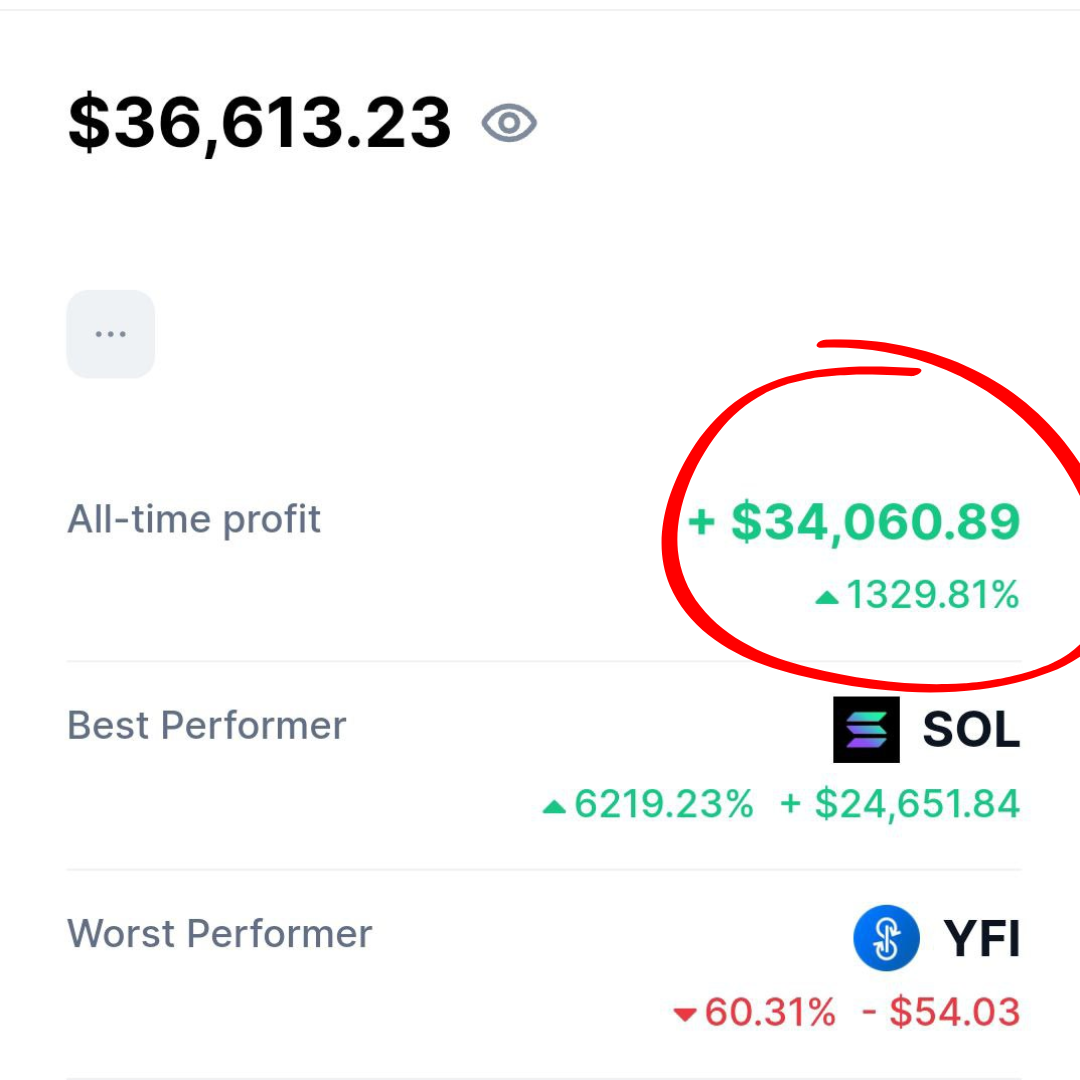Open the Worst Performer row label
The height and width of the screenshot is (1080, 1080).
coord(219,934)
